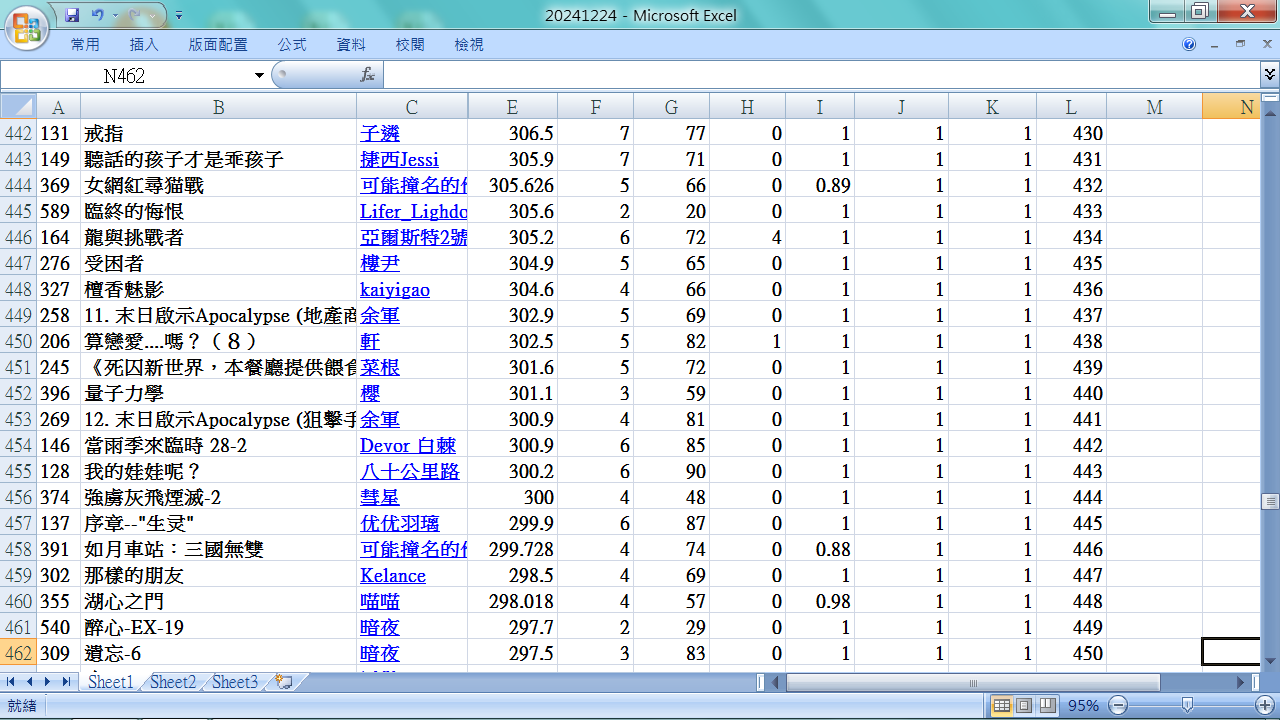The width and height of the screenshot is (1280, 720).
Task: Go to first sheet tab arrow
Action: point(11,682)
